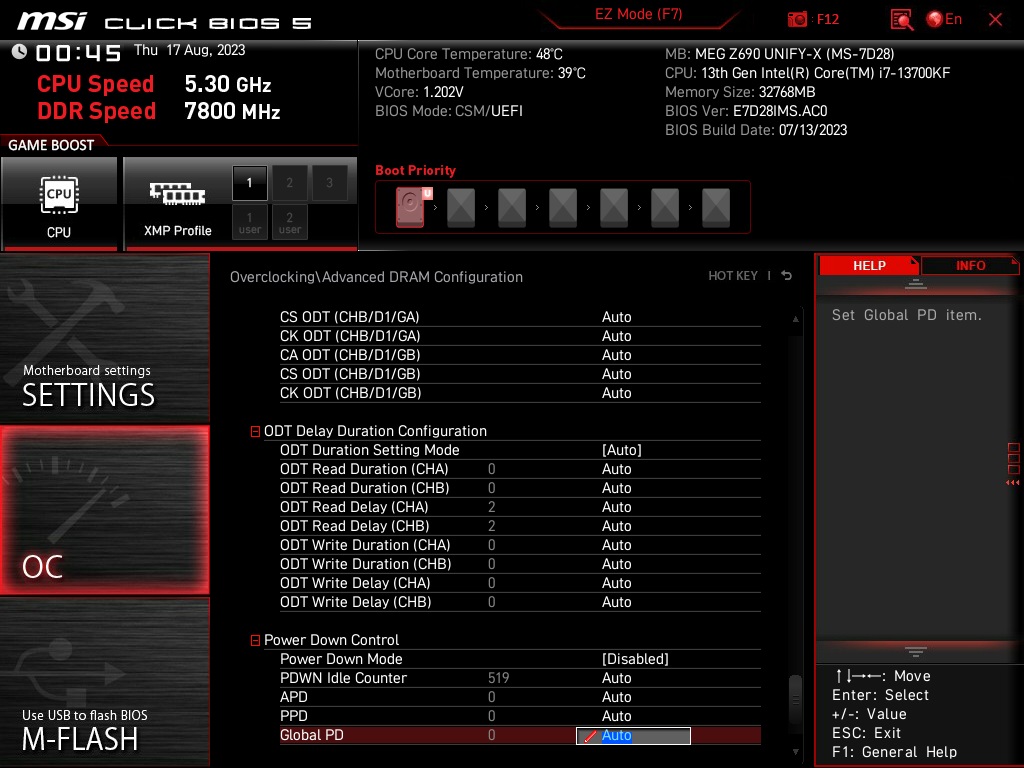Image resolution: width=1024 pixels, height=768 pixels.
Task: Click the Global PD Auto input field
Action: point(633,735)
